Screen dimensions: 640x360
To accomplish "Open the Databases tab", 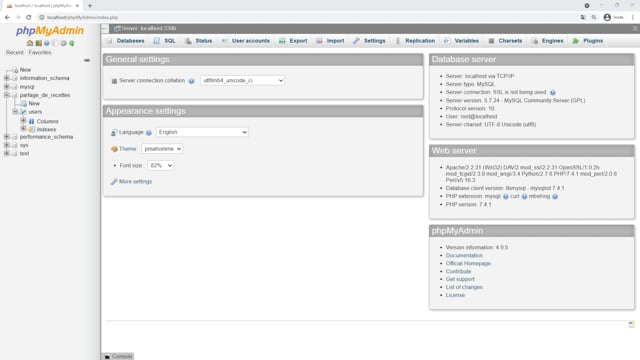I will pos(125,41).
